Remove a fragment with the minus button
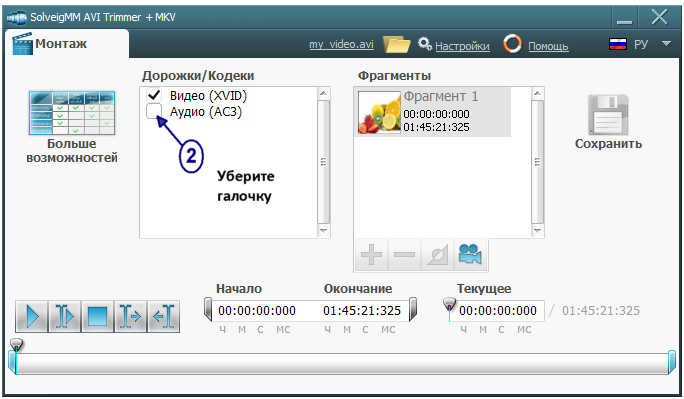684x399 pixels. [x=404, y=255]
